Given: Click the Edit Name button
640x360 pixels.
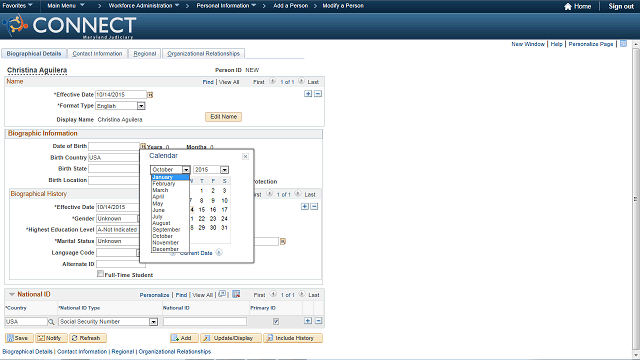Looking at the screenshot, I should [x=223, y=117].
